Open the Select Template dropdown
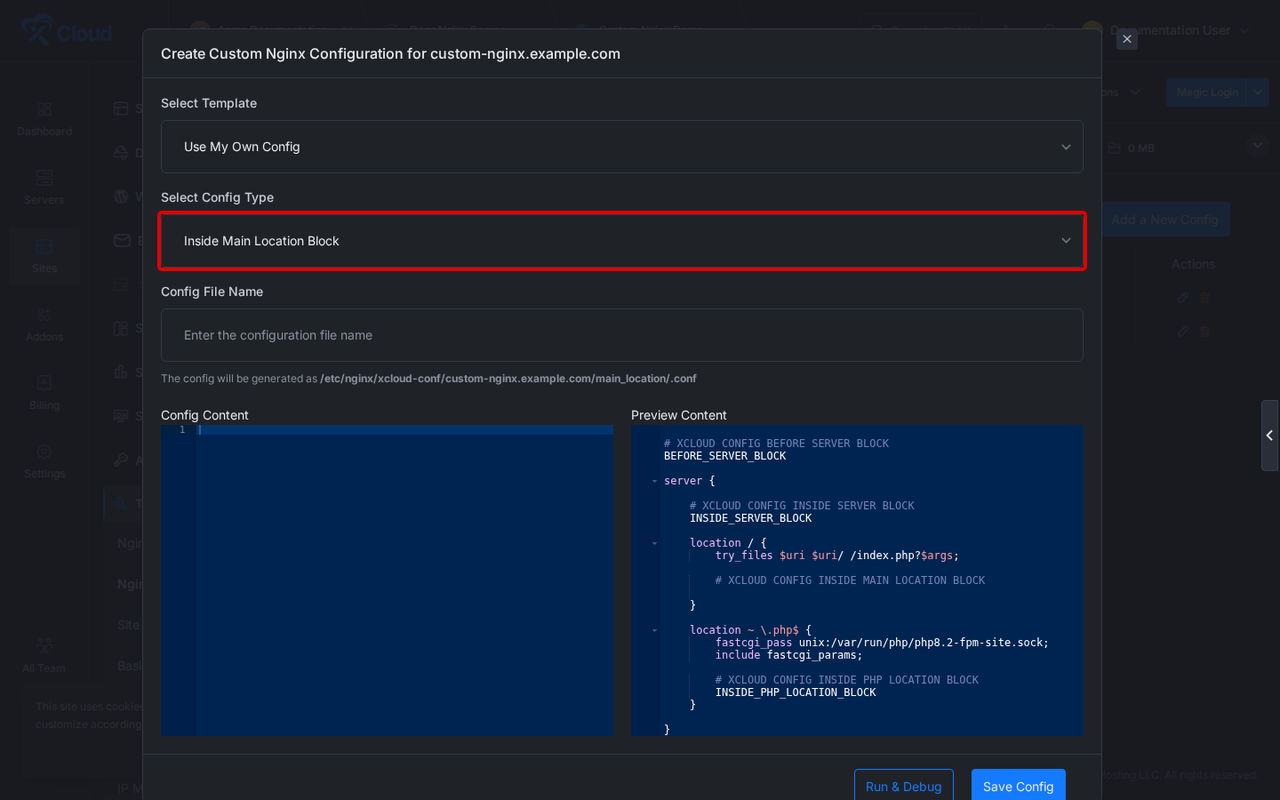 [622, 147]
